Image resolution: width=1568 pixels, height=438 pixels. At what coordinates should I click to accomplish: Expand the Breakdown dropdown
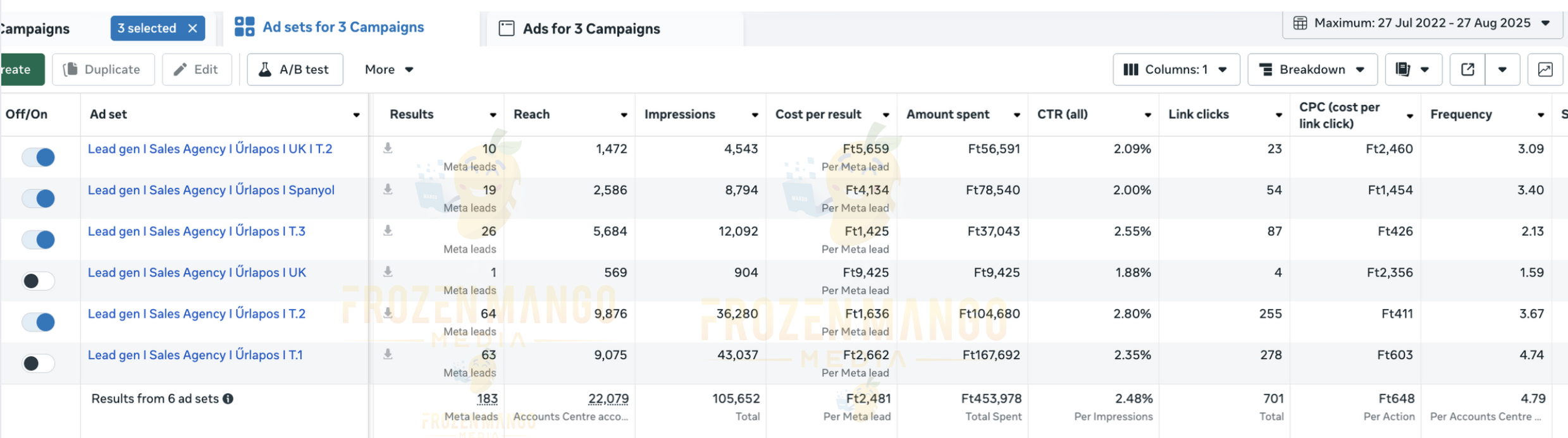pos(1312,70)
